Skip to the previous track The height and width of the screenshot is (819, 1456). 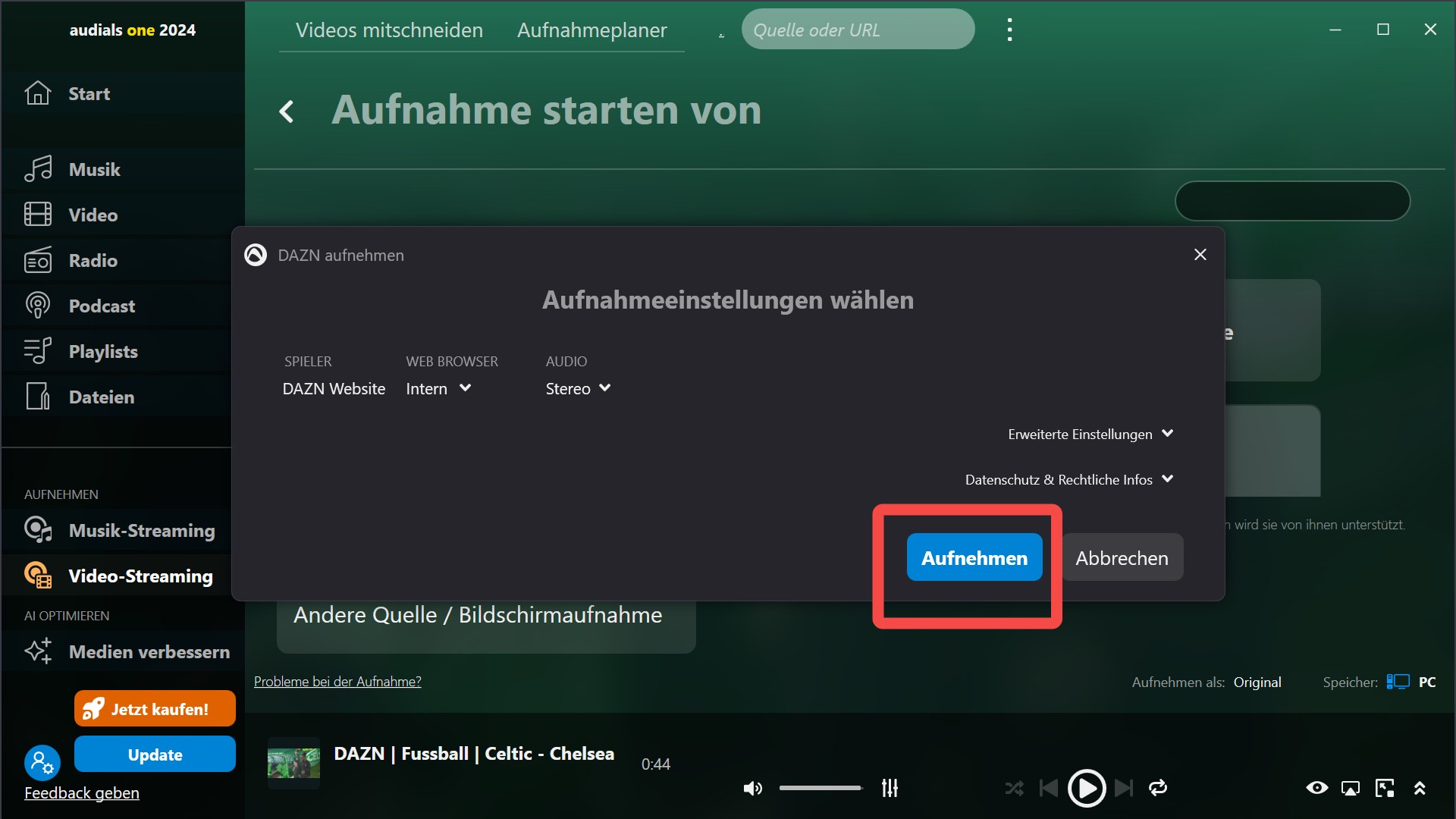click(x=1049, y=789)
